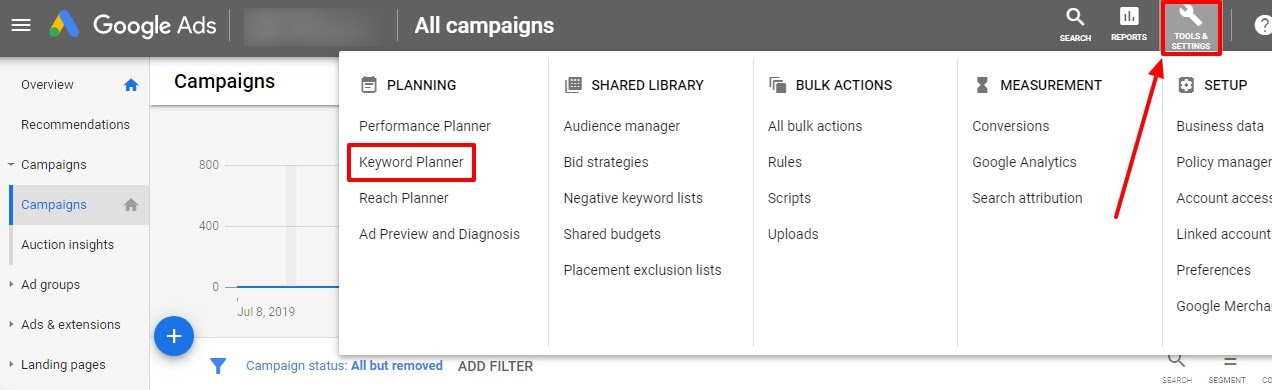Open the Help question mark icon
The width and height of the screenshot is (1272, 390).
[x=1263, y=25]
